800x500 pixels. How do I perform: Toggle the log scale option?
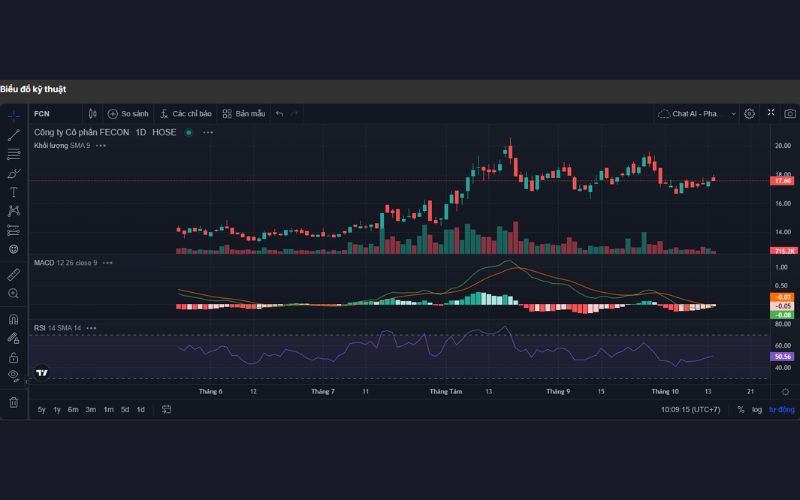tap(756, 410)
